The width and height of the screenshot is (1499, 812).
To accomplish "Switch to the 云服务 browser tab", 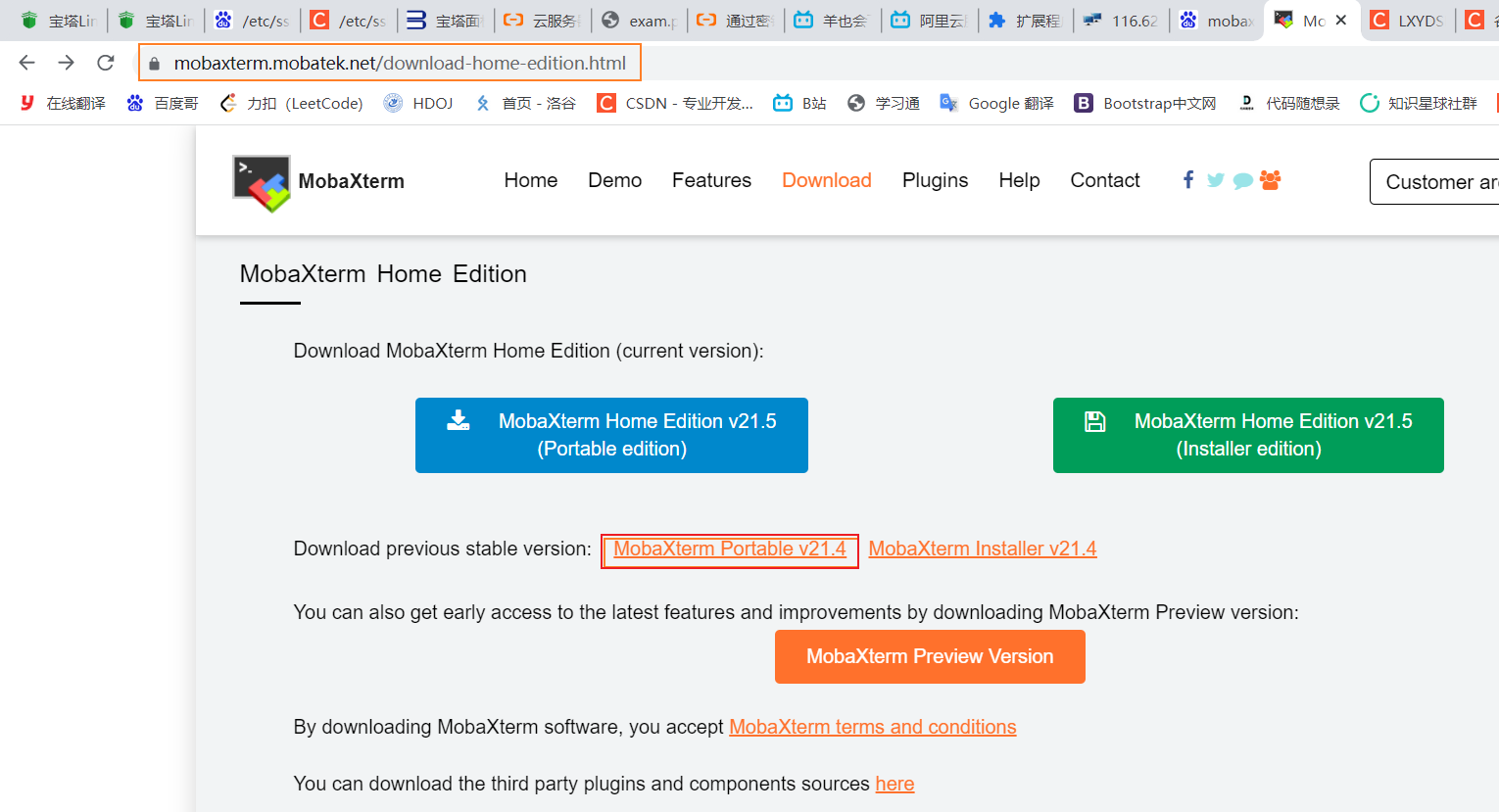I will (543, 21).
